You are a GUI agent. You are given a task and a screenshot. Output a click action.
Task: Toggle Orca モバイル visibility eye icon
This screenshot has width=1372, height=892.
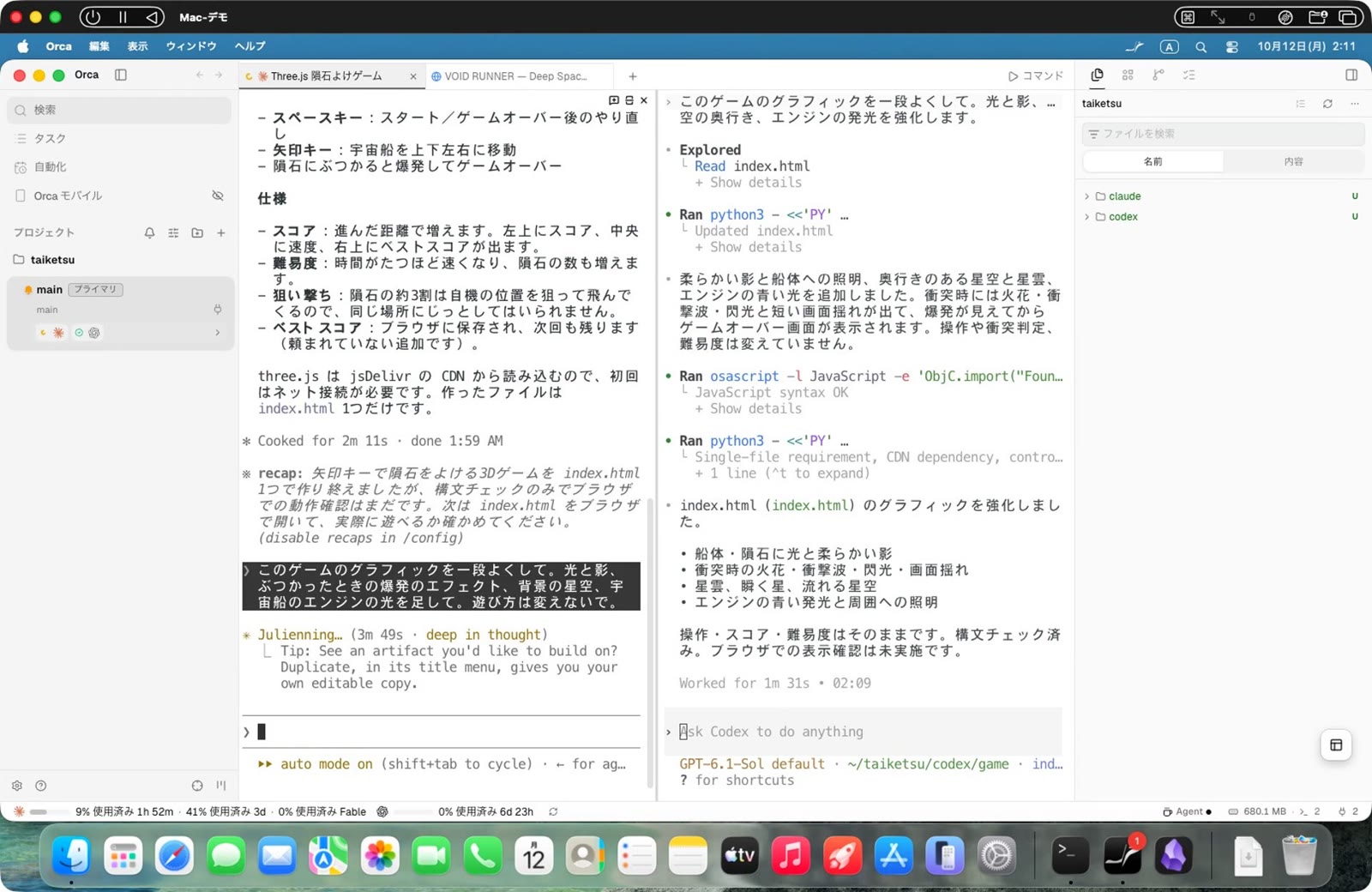(x=218, y=196)
